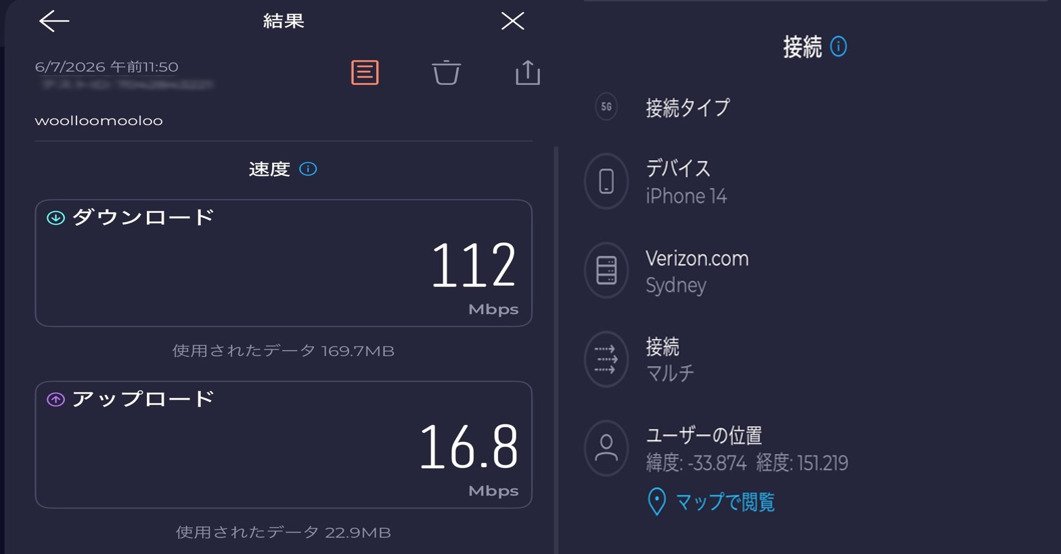Open the 接続 info icon
1061x554 pixels.
tap(838, 46)
